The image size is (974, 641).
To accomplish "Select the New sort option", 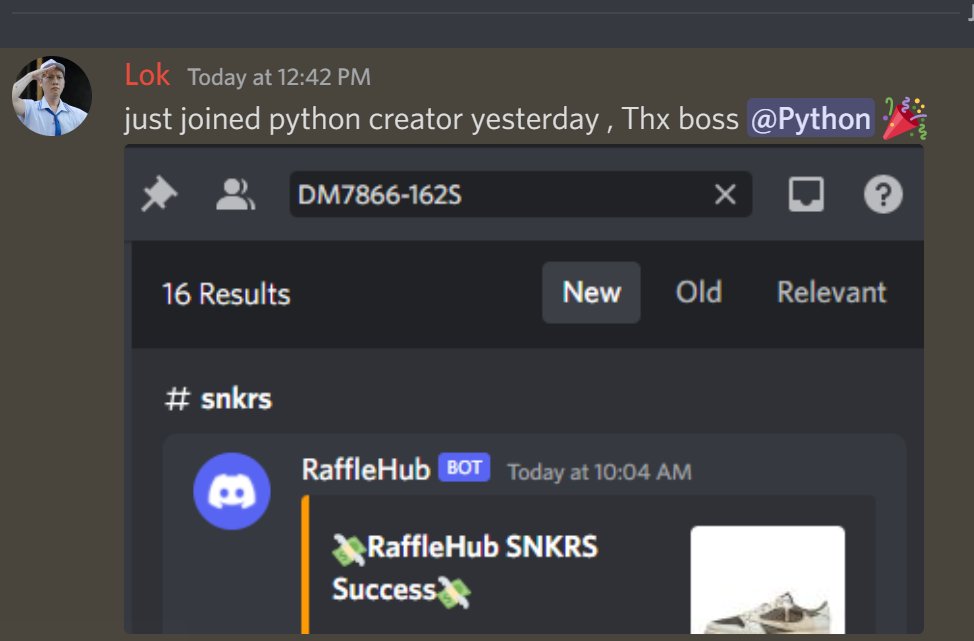I will (x=591, y=293).
